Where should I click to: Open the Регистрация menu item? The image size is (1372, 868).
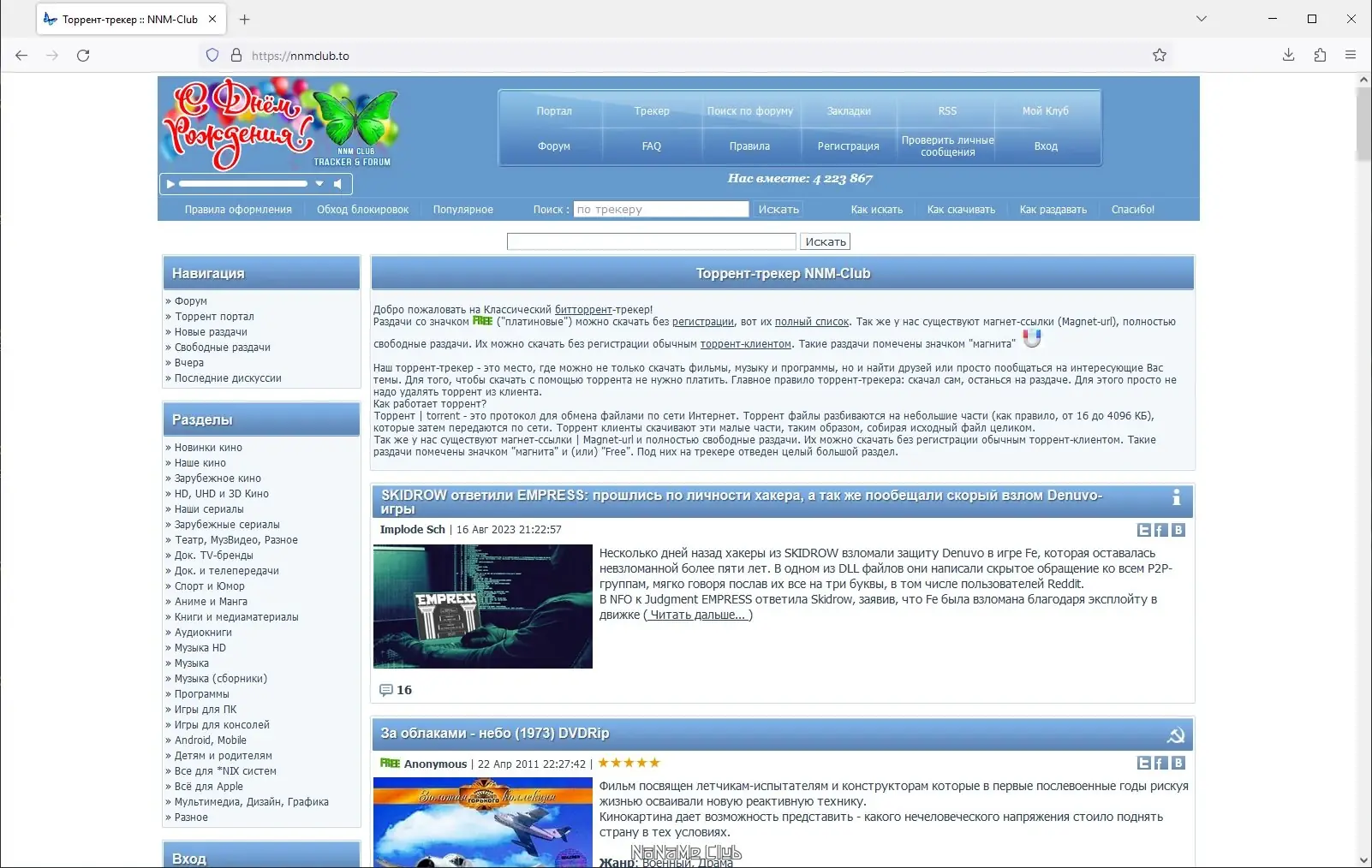(x=848, y=146)
